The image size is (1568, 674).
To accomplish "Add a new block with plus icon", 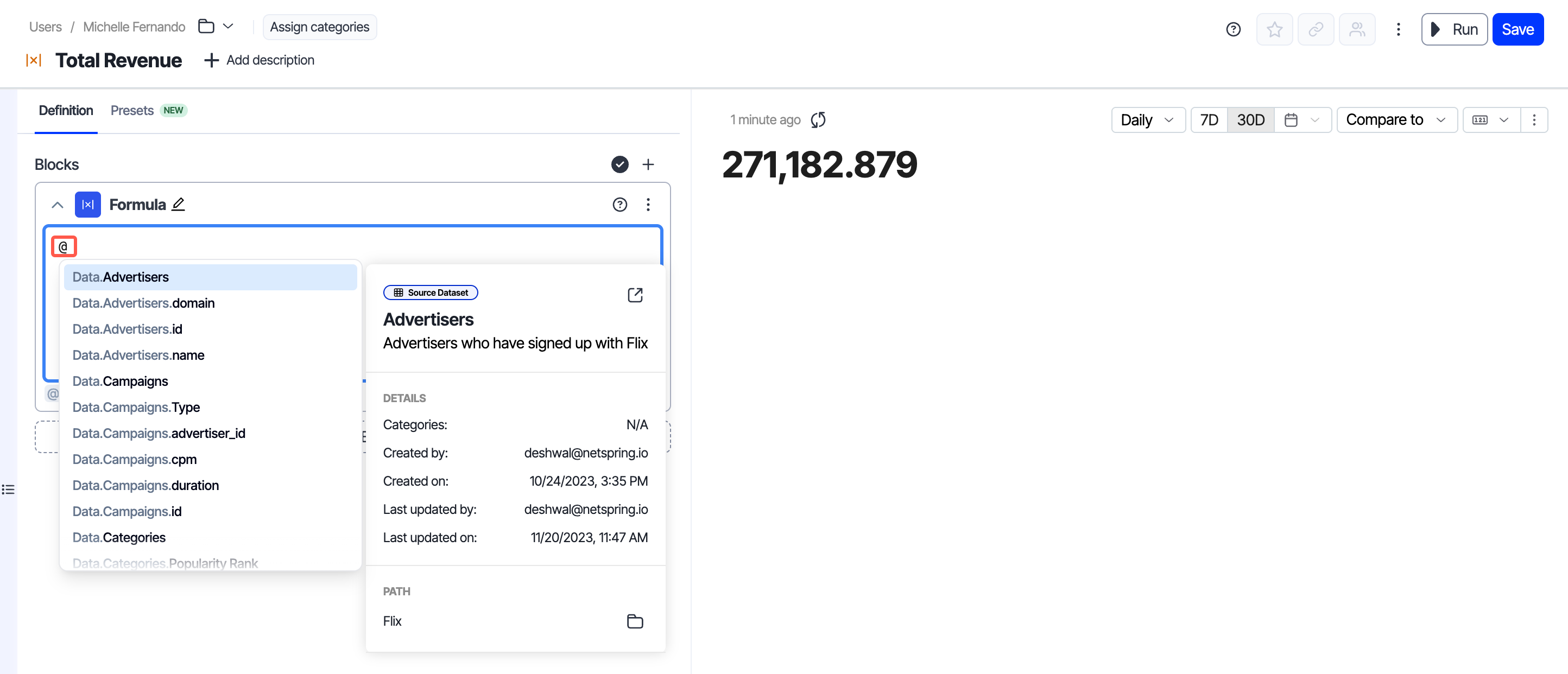I will point(648,164).
